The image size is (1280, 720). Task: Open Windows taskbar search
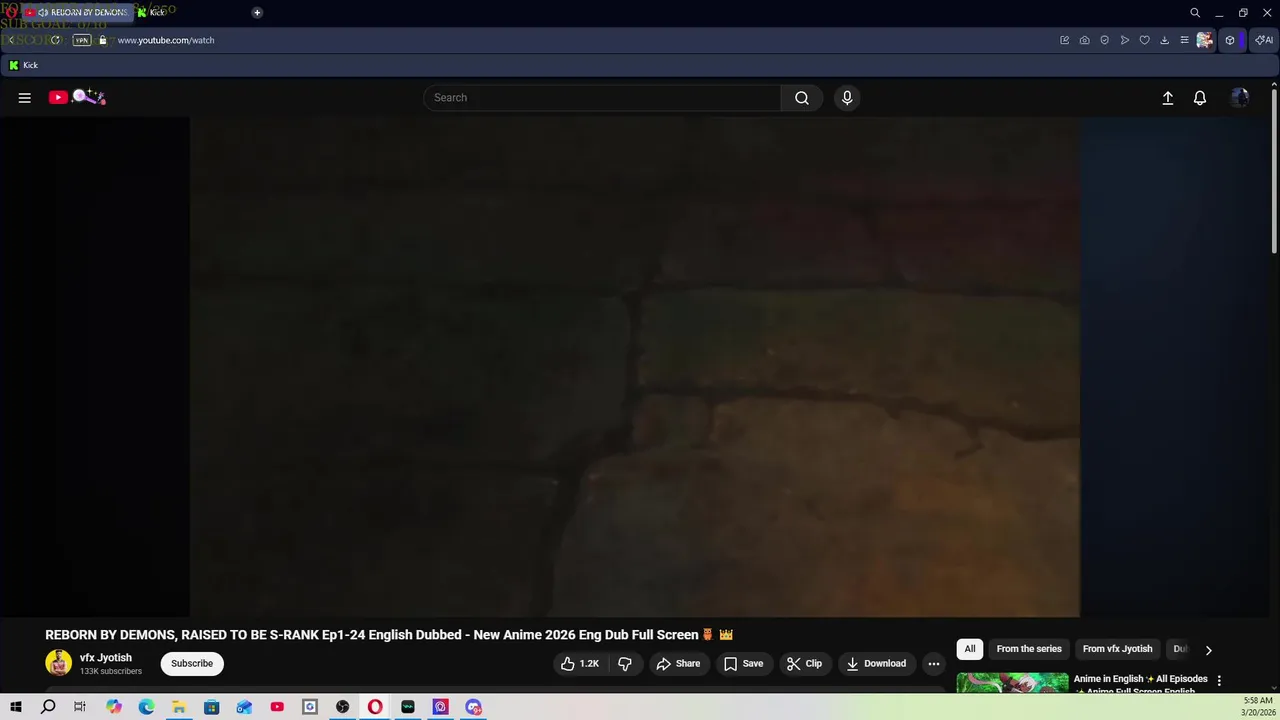(x=48, y=707)
